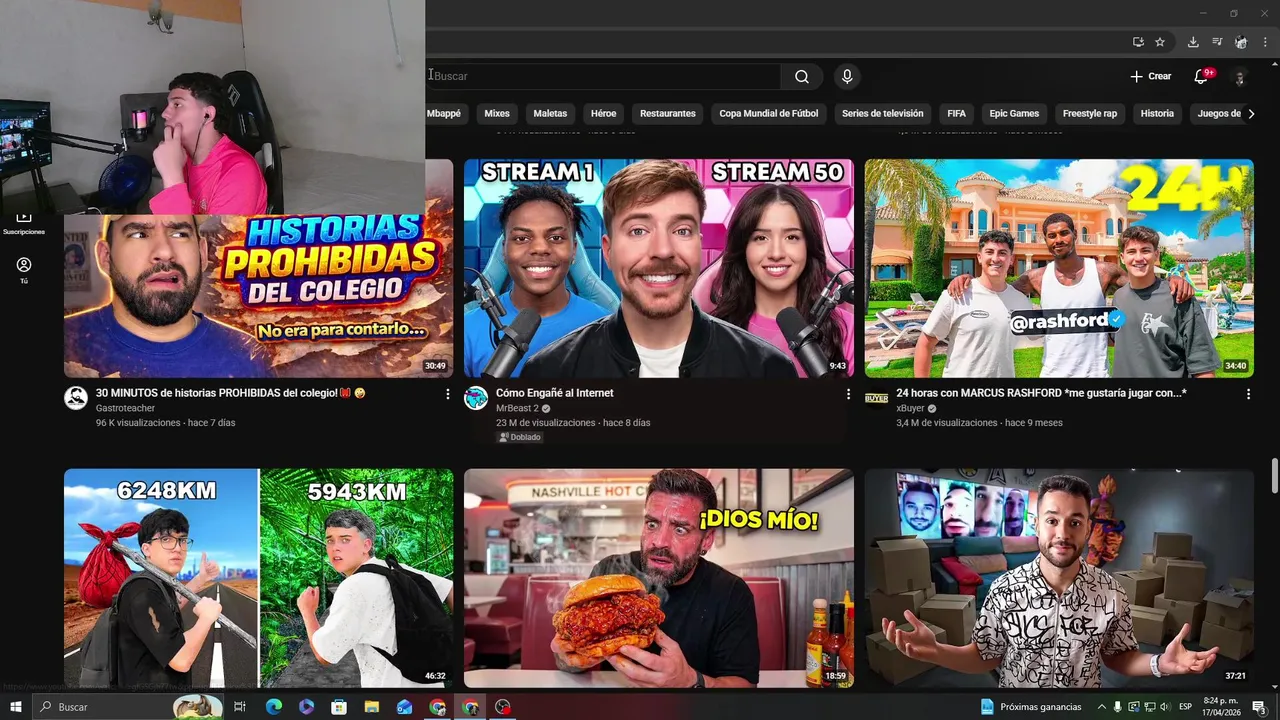Click the Doblado badge under MrBeast video
Image resolution: width=1280 pixels, height=720 pixels.
click(x=520, y=437)
